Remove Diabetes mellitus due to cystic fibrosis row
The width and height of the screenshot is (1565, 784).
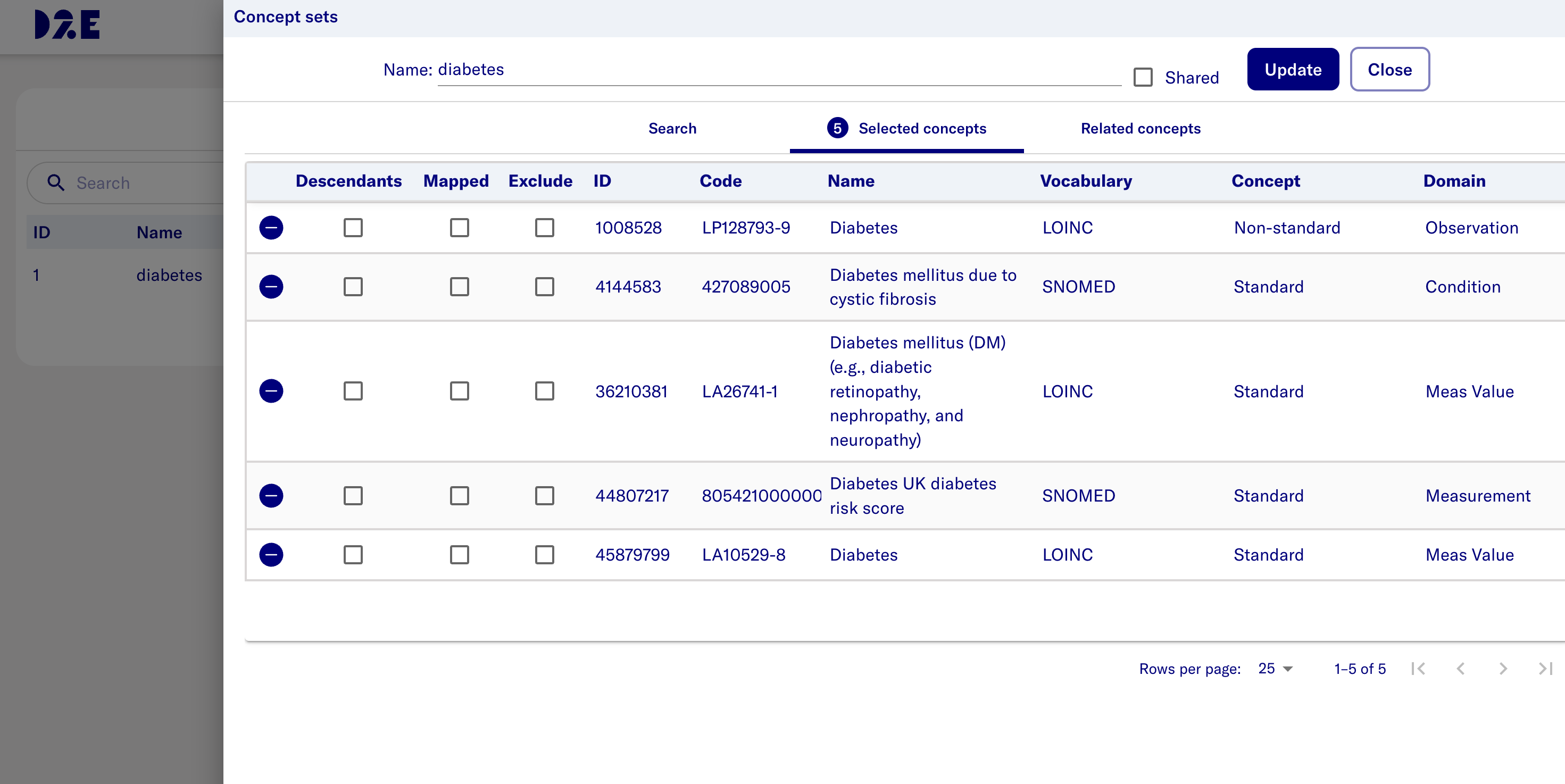click(271, 287)
